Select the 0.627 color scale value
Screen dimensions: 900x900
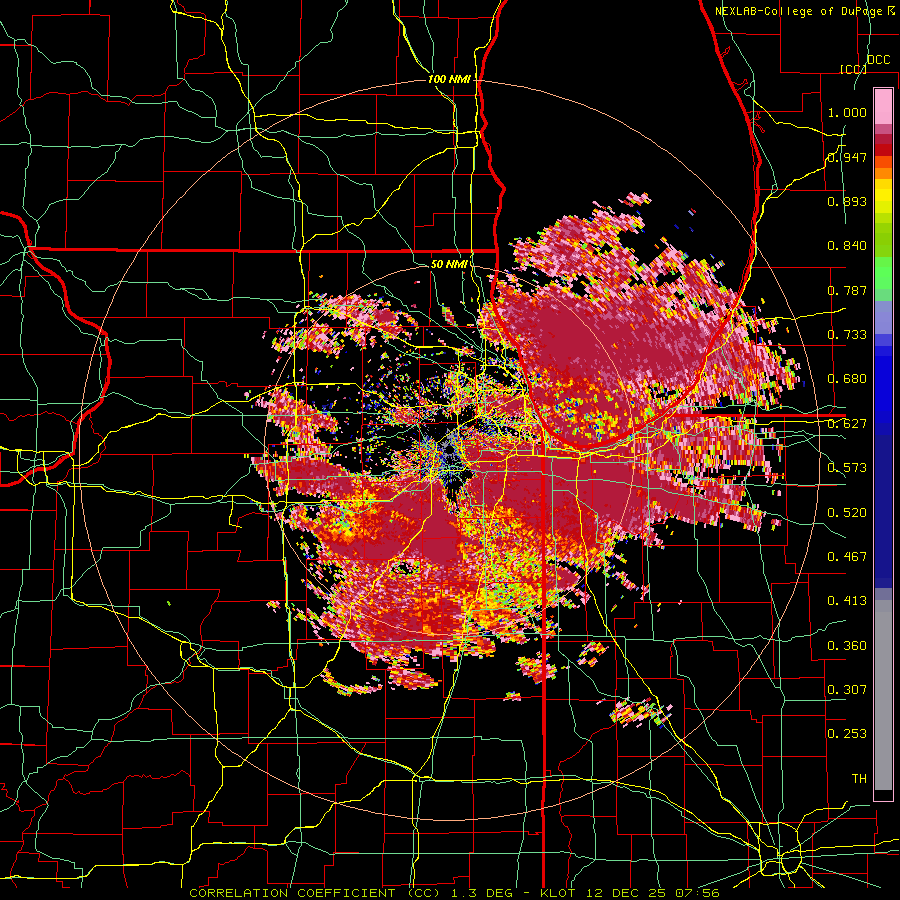pos(847,424)
